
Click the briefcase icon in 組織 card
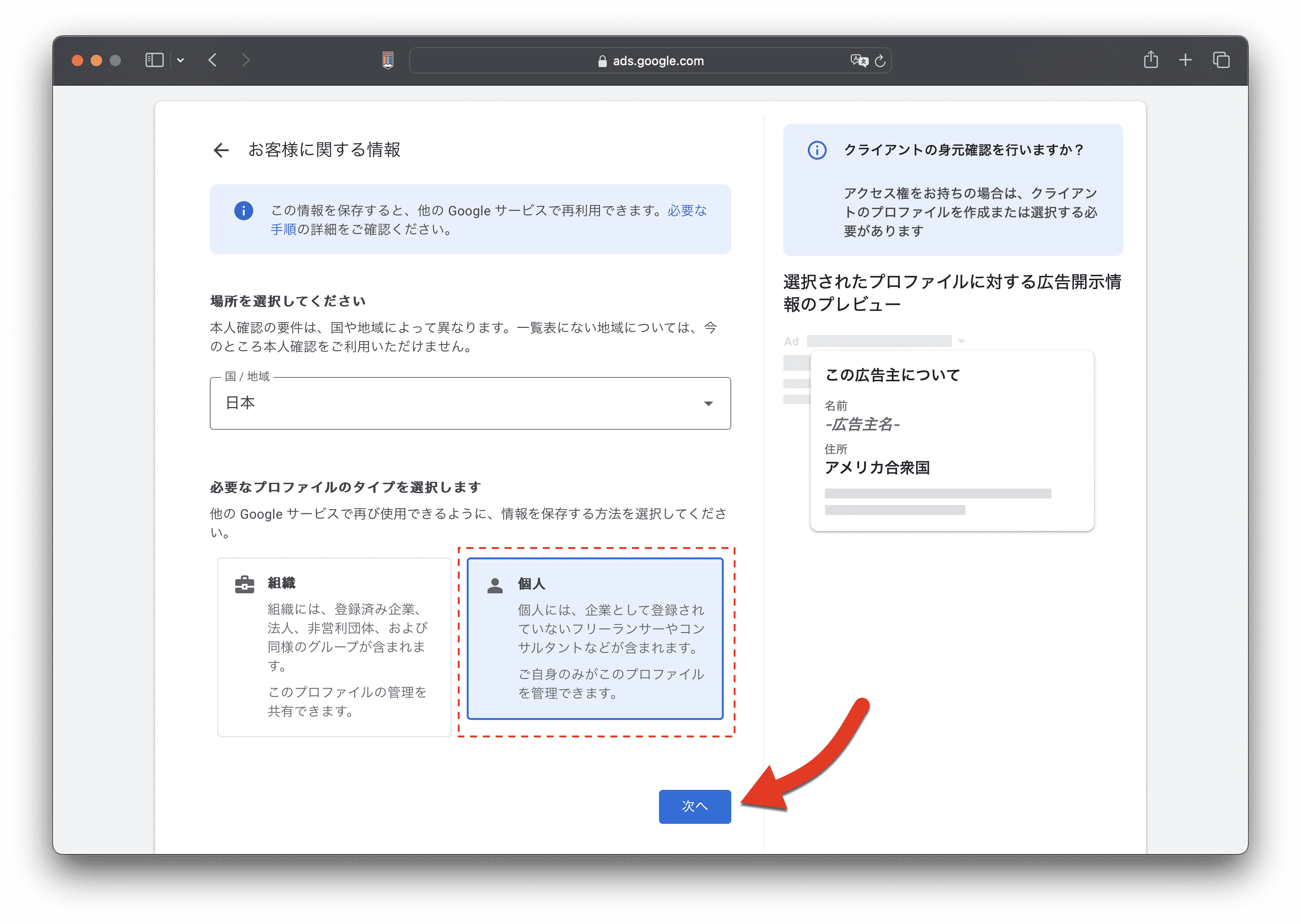point(245,584)
